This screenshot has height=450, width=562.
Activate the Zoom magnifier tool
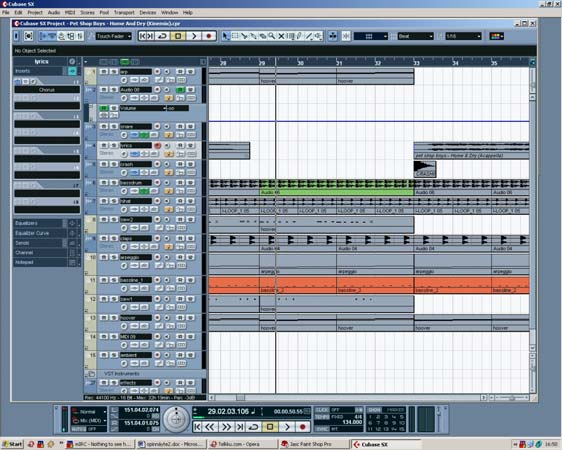[272, 36]
